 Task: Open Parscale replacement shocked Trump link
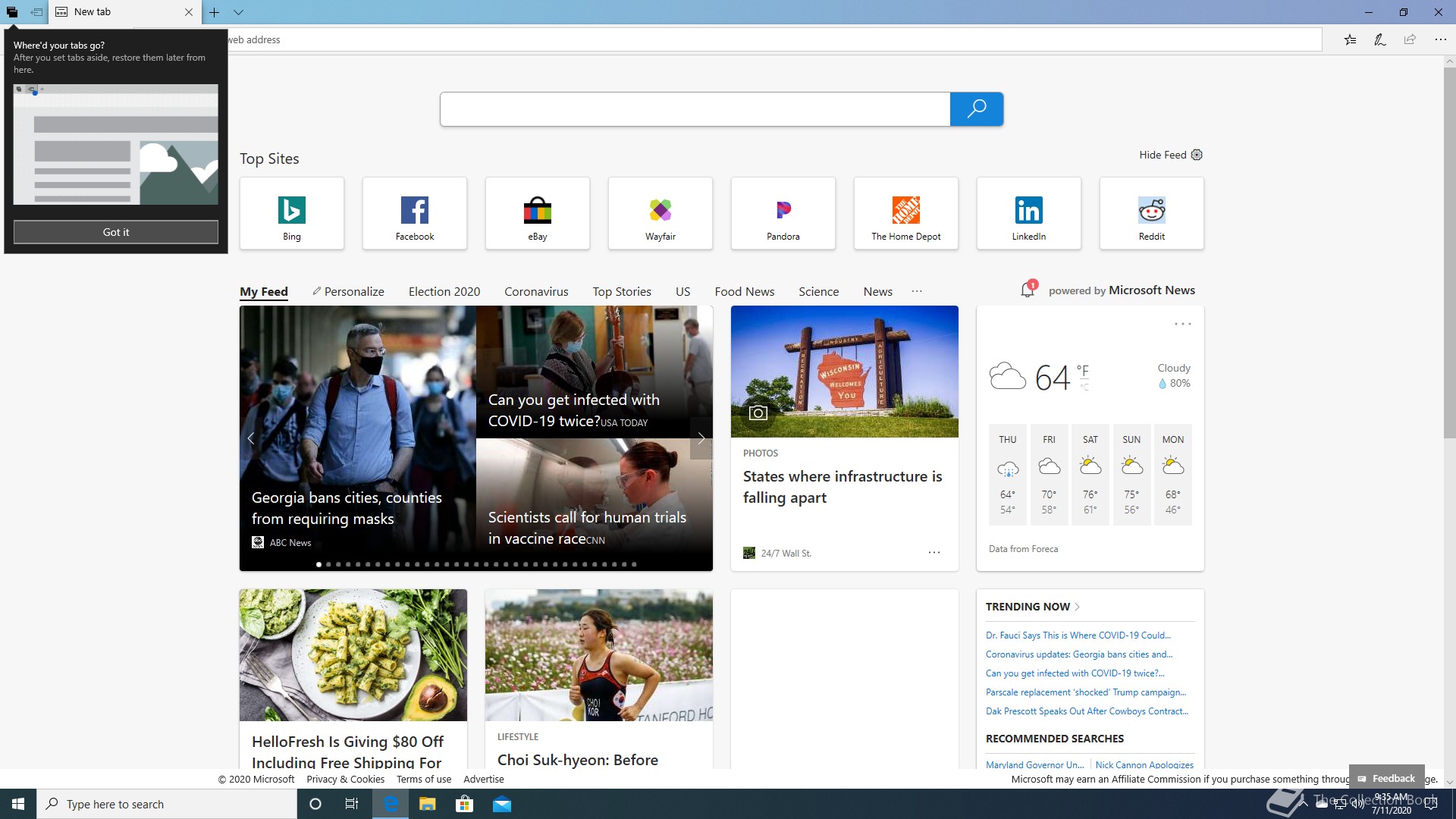click(1086, 692)
